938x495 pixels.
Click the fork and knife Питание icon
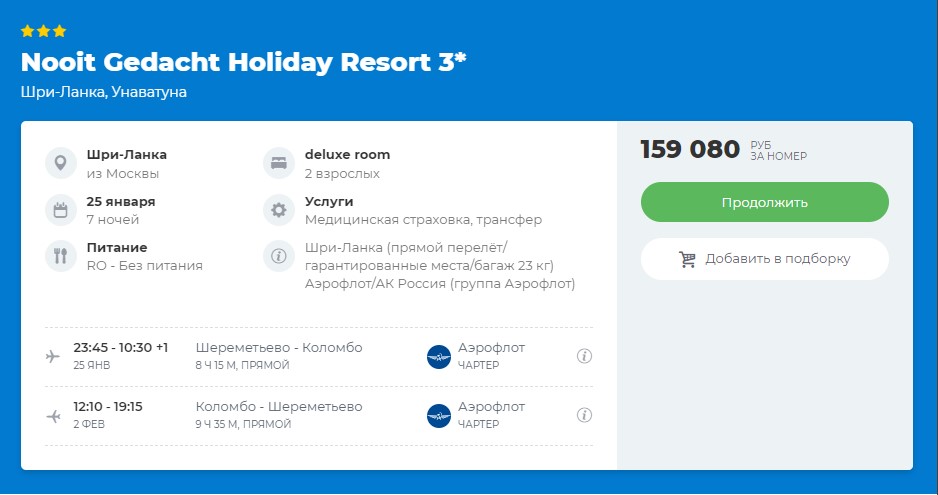click(60, 256)
